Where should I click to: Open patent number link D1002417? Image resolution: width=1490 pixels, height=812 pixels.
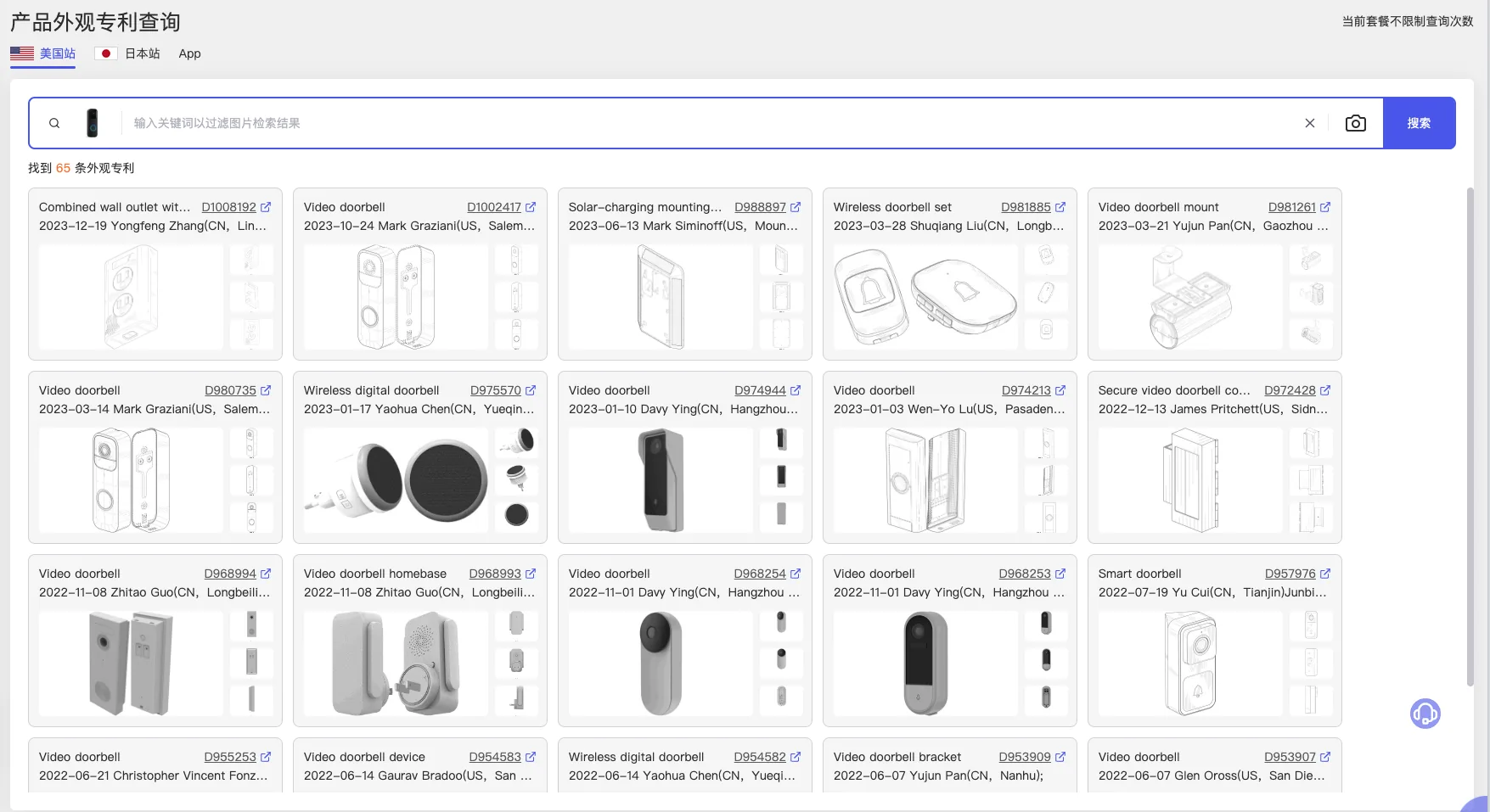(494, 207)
